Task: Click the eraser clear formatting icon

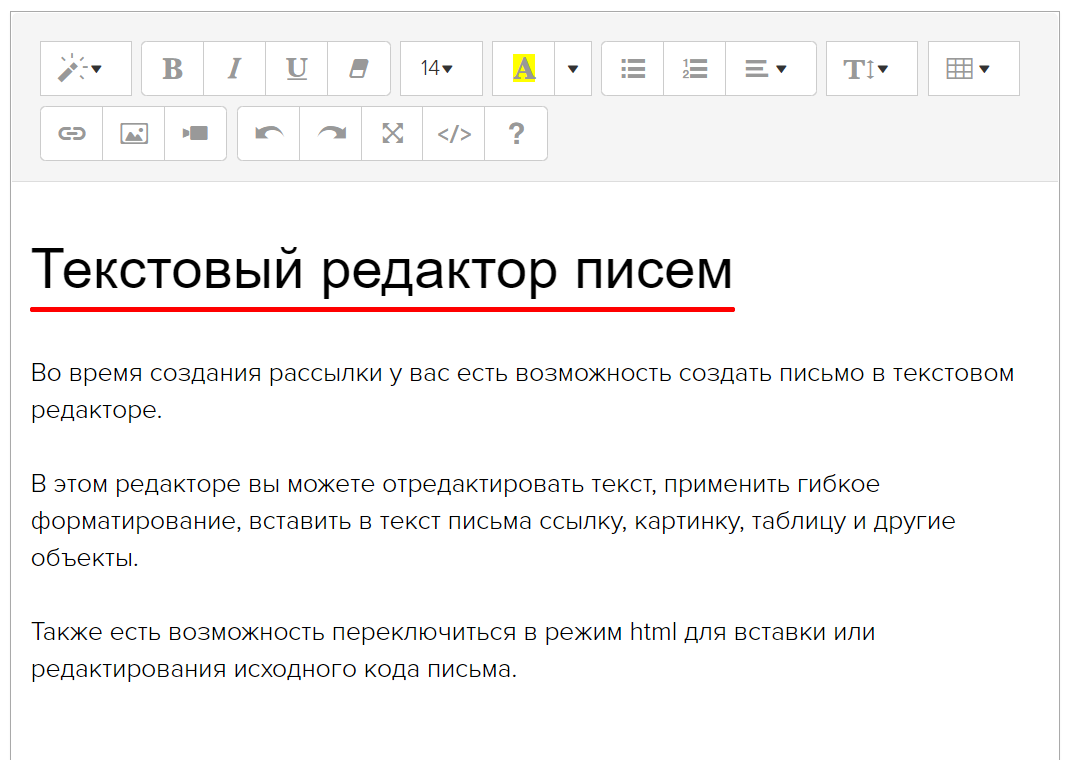Action: (x=358, y=69)
